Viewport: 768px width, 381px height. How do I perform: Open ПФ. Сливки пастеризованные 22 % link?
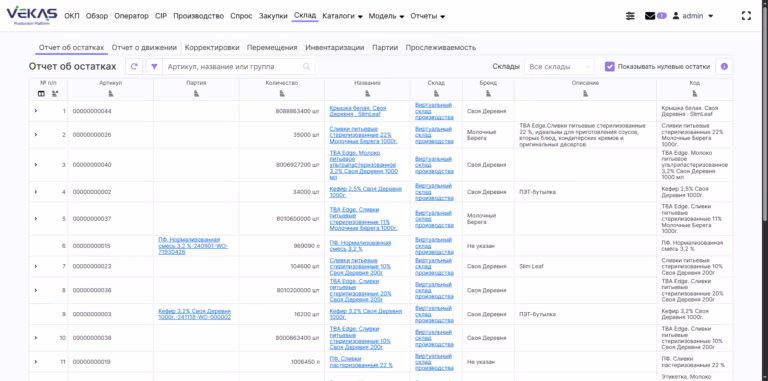[361, 361]
